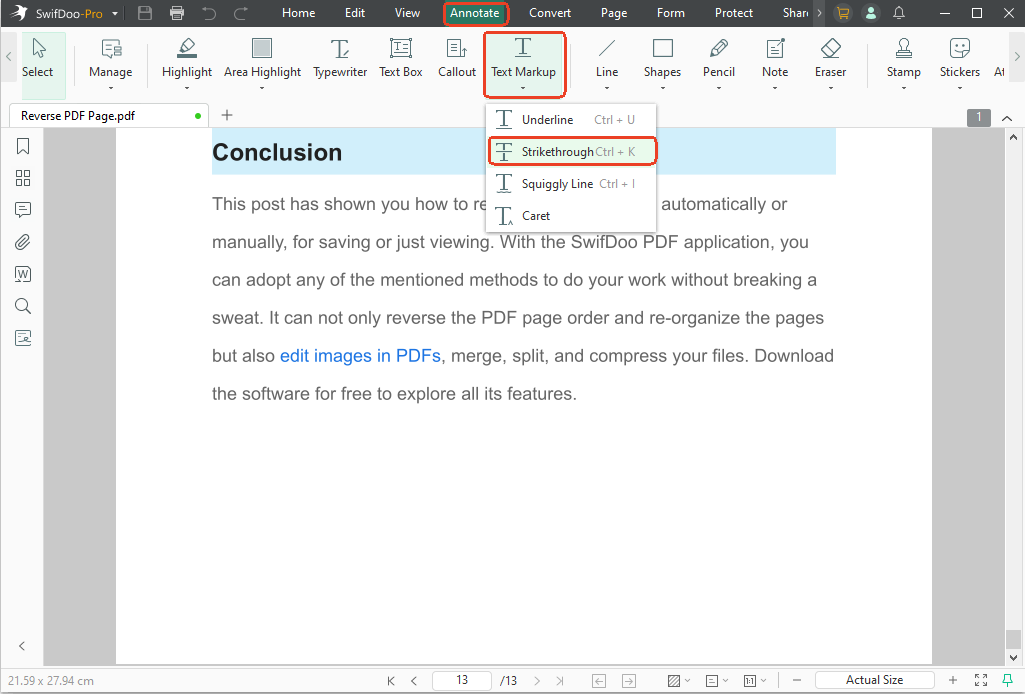Viewport: 1025px width, 694px height.
Task: Open the shopping cart icon
Action: pyautogui.click(x=843, y=12)
